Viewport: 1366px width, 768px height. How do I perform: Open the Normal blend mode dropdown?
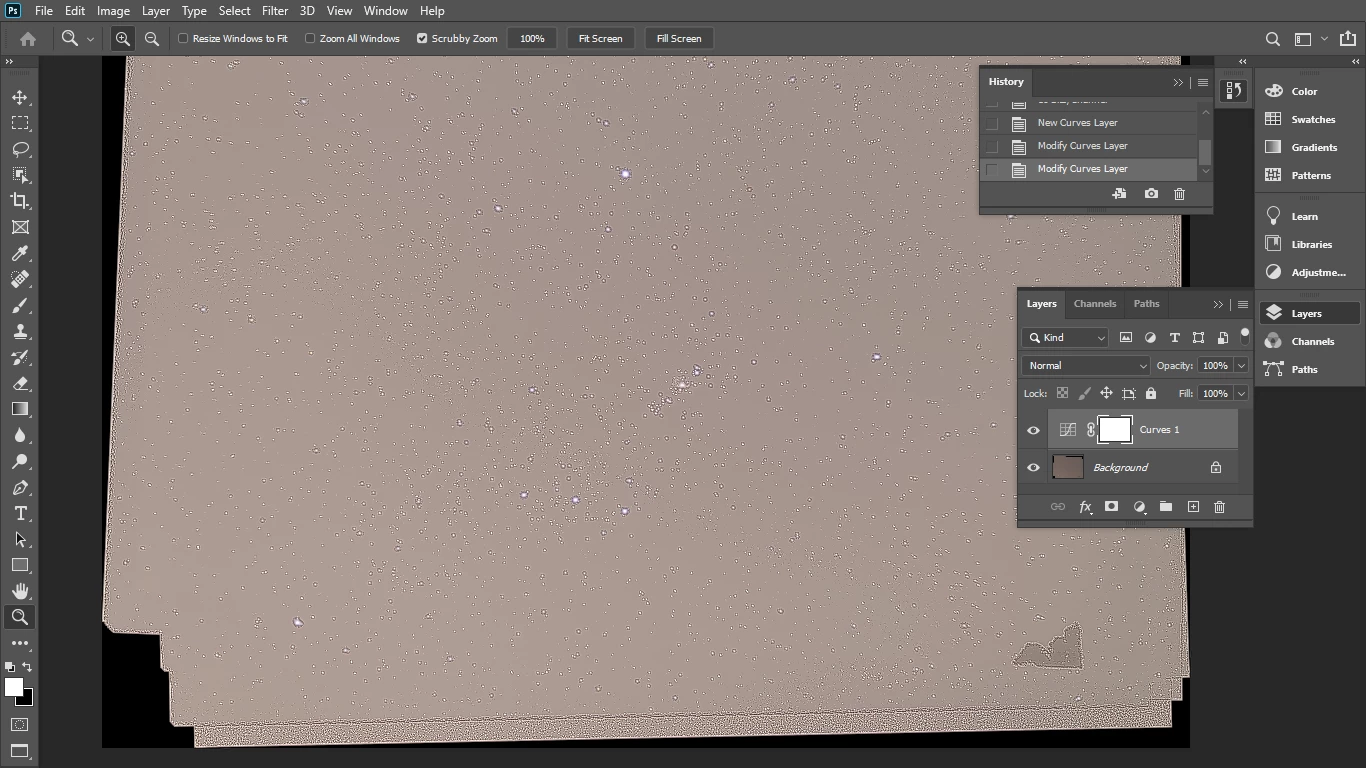(1086, 366)
